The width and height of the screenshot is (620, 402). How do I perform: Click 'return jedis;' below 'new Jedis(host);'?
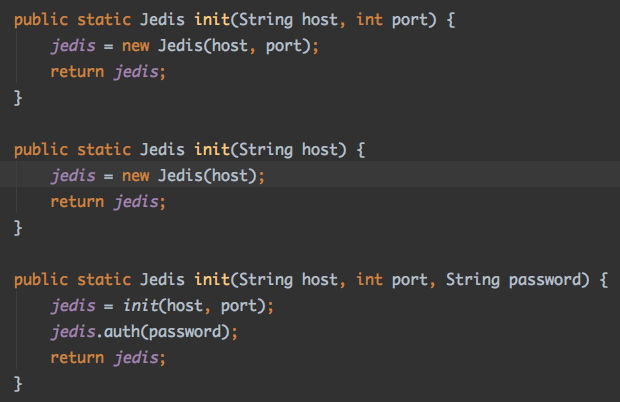[108, 202]
